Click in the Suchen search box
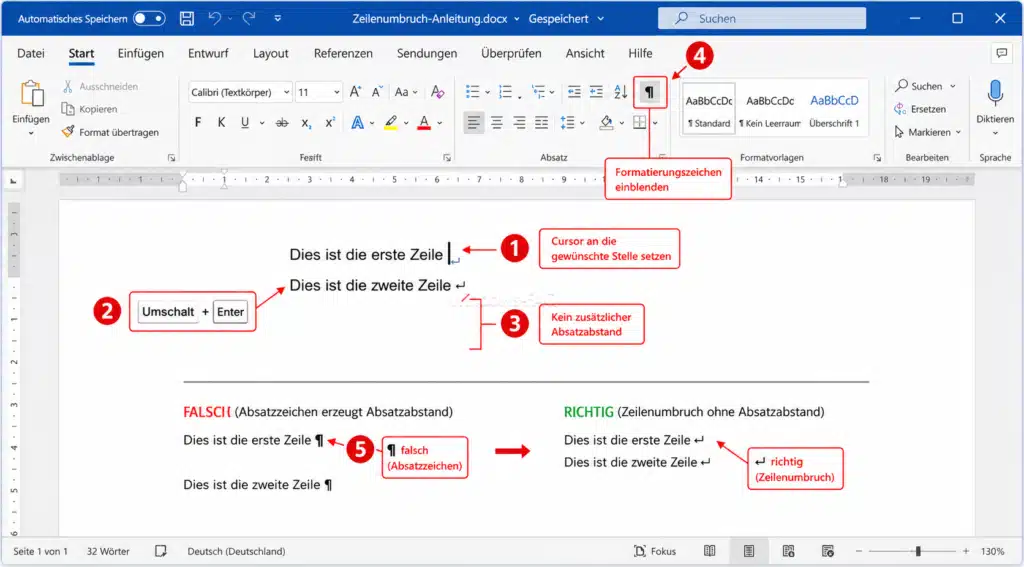 pyautogui.click(x=761, y=18)
